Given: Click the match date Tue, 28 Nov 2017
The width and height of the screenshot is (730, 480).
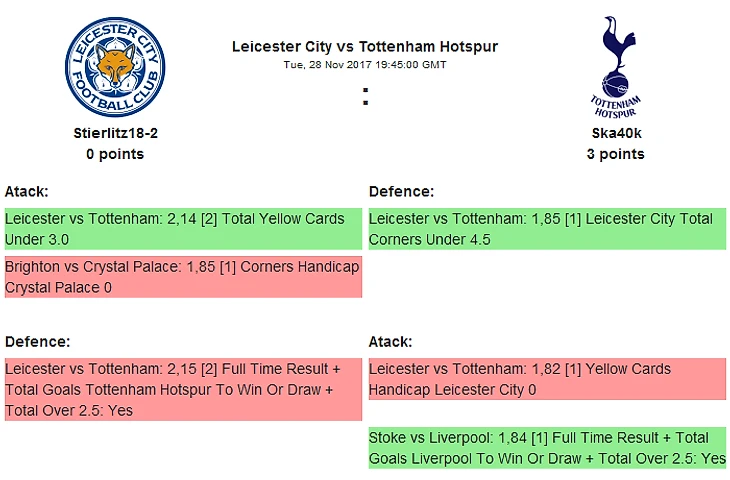Looking at the screenshot, I should (364, 65).
